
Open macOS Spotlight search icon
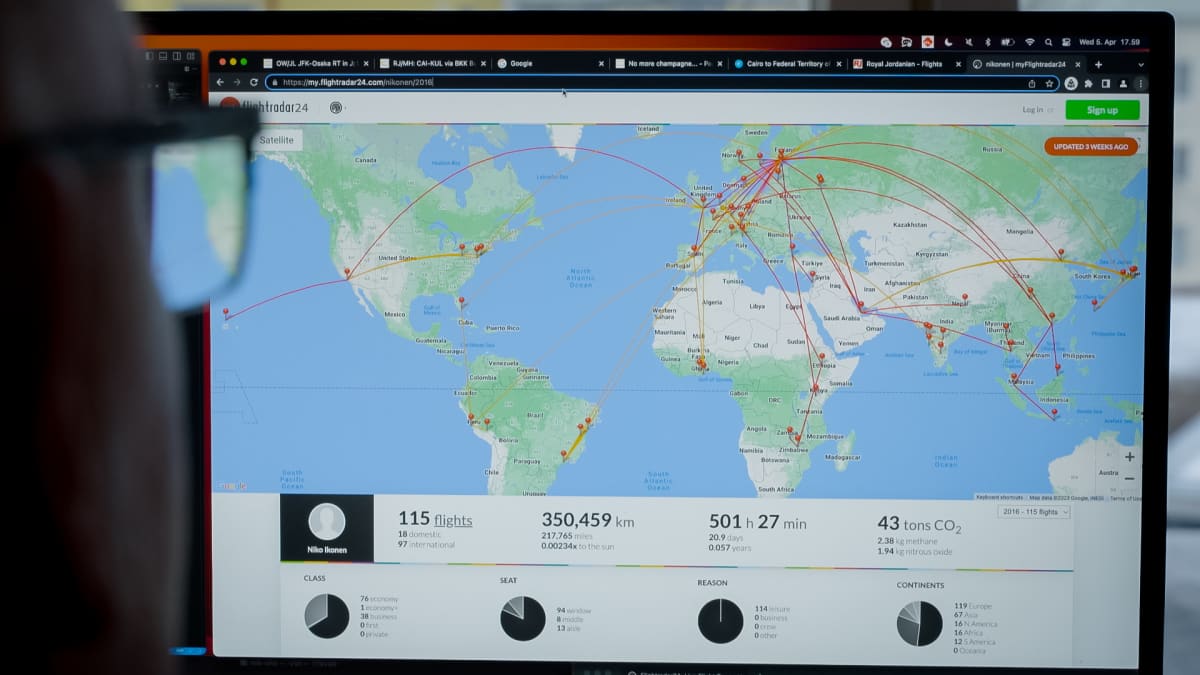pos(1048,42)
